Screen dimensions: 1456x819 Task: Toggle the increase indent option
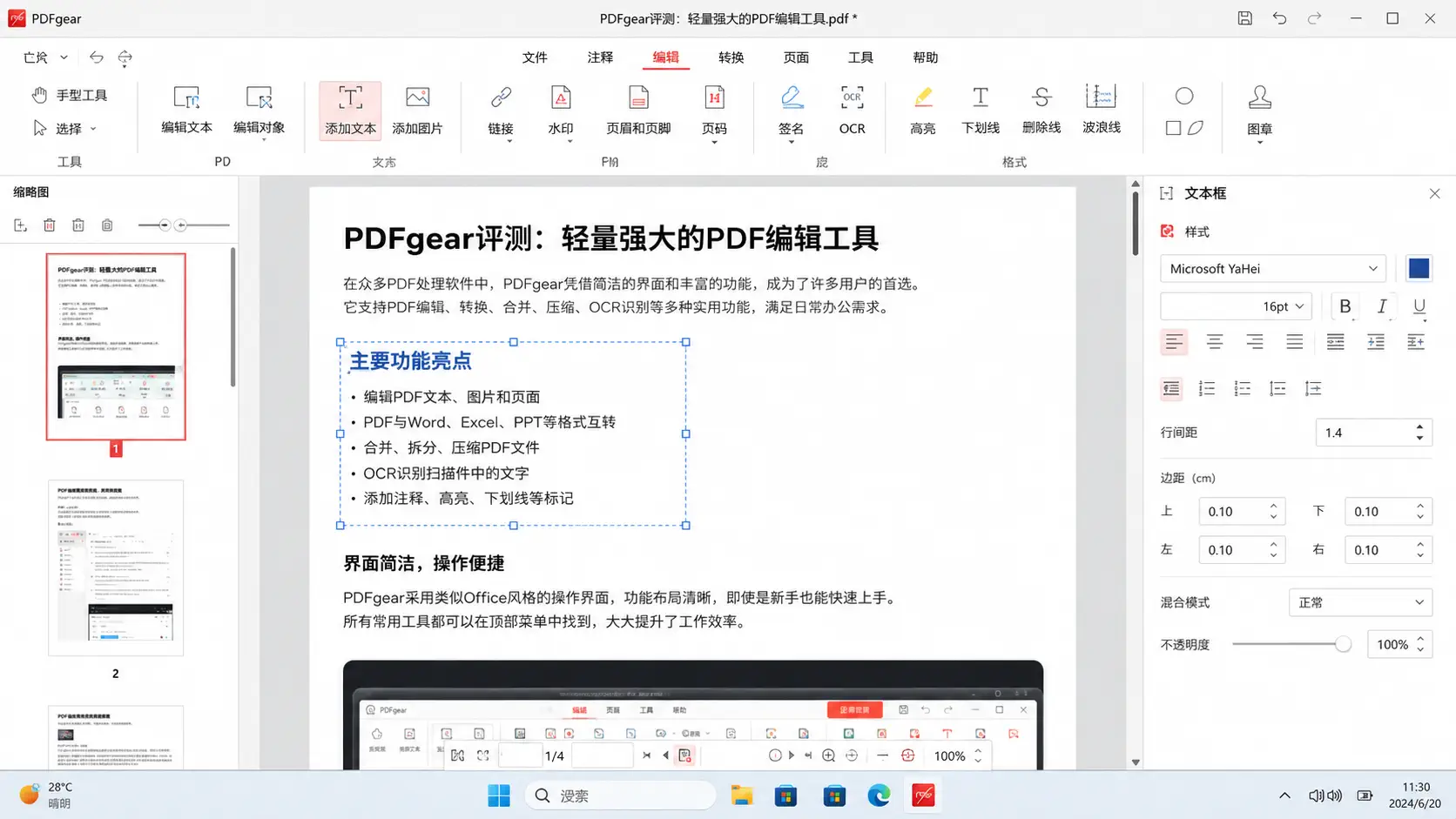pos(1376,342)
